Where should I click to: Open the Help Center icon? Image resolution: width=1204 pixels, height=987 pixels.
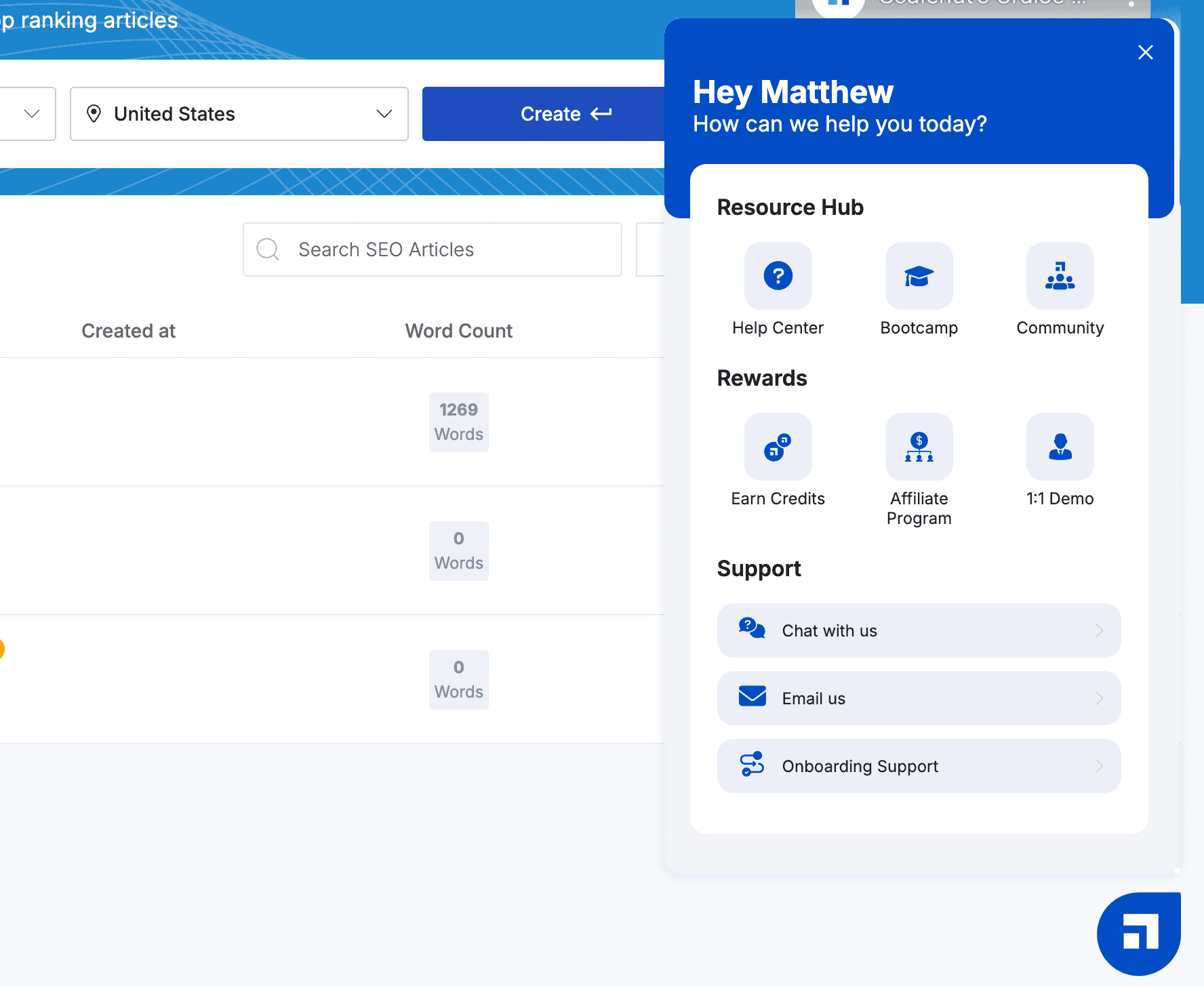778,276
